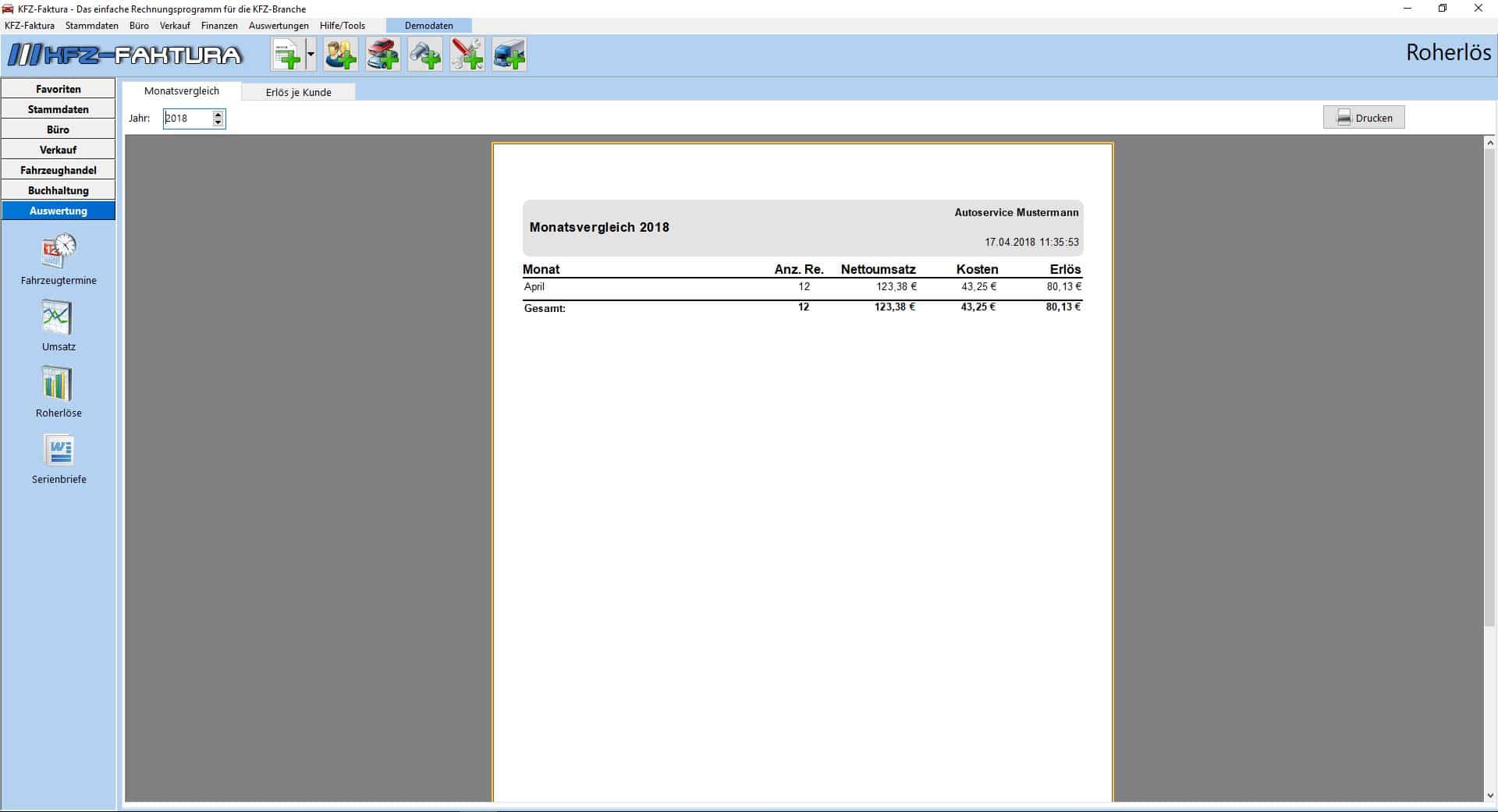Click the KFZ-Faktura logo
This screenshot has height=812, width=1498.
(x=125, y=55)
